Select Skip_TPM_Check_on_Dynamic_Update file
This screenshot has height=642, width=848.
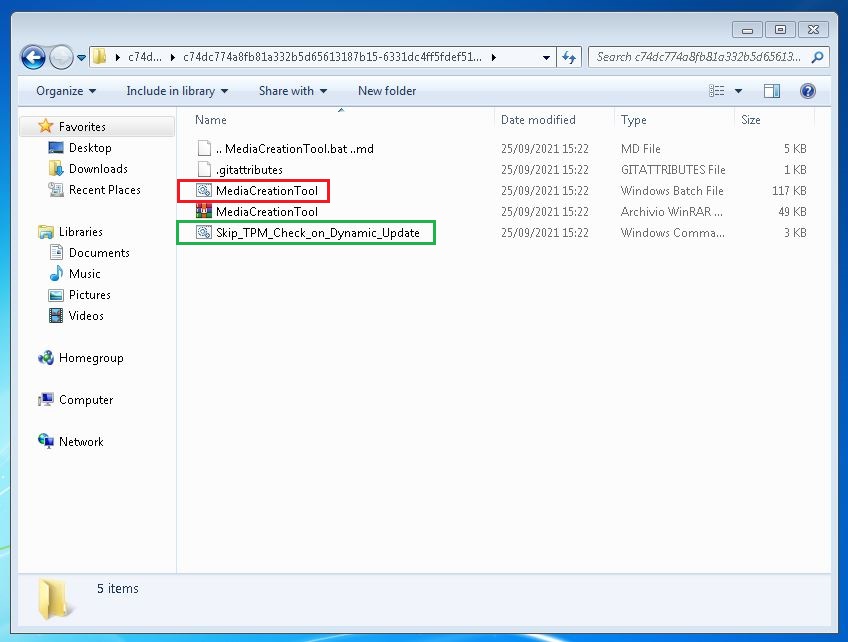click(x=317, y=233)
